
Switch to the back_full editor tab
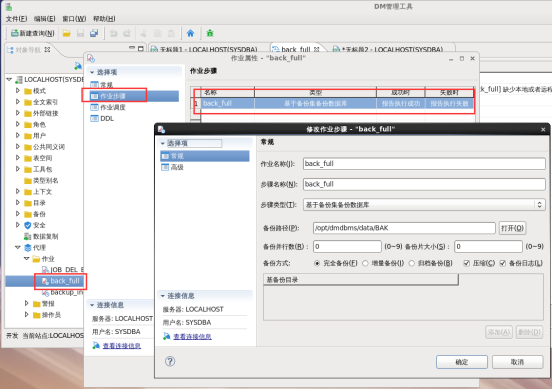296,49
